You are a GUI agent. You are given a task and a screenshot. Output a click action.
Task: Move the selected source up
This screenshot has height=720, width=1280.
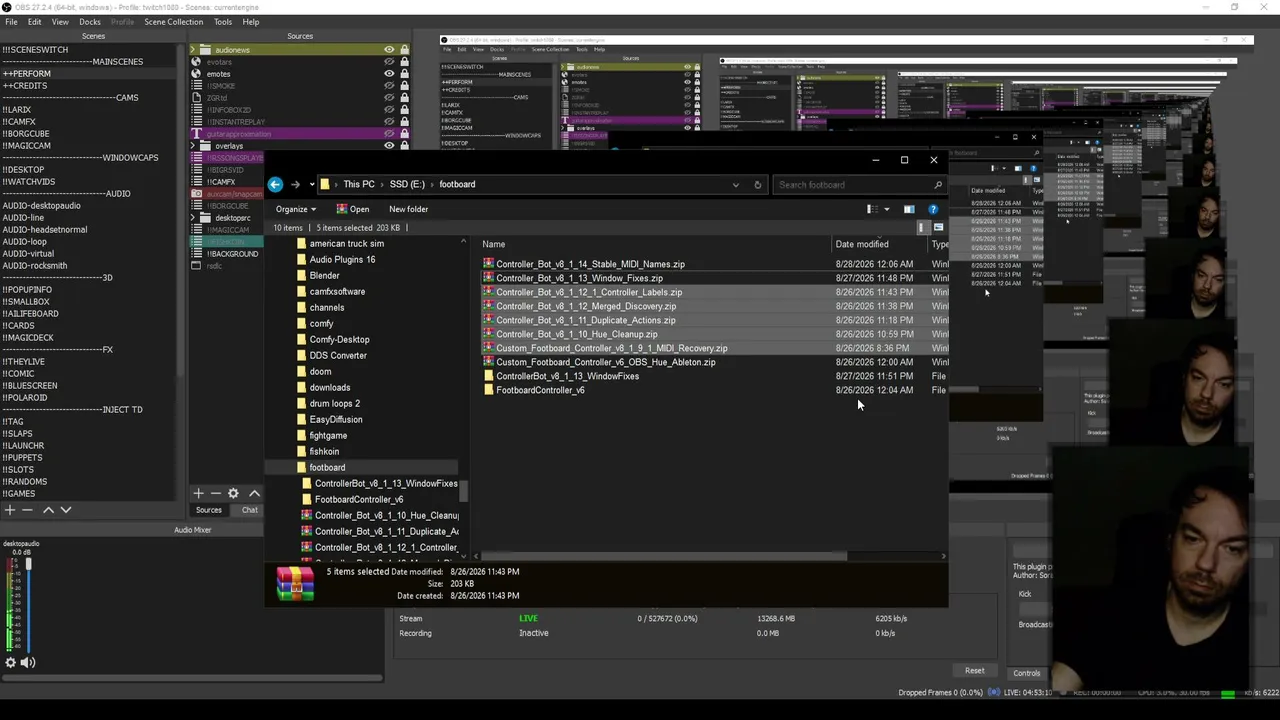click(254, 493)
